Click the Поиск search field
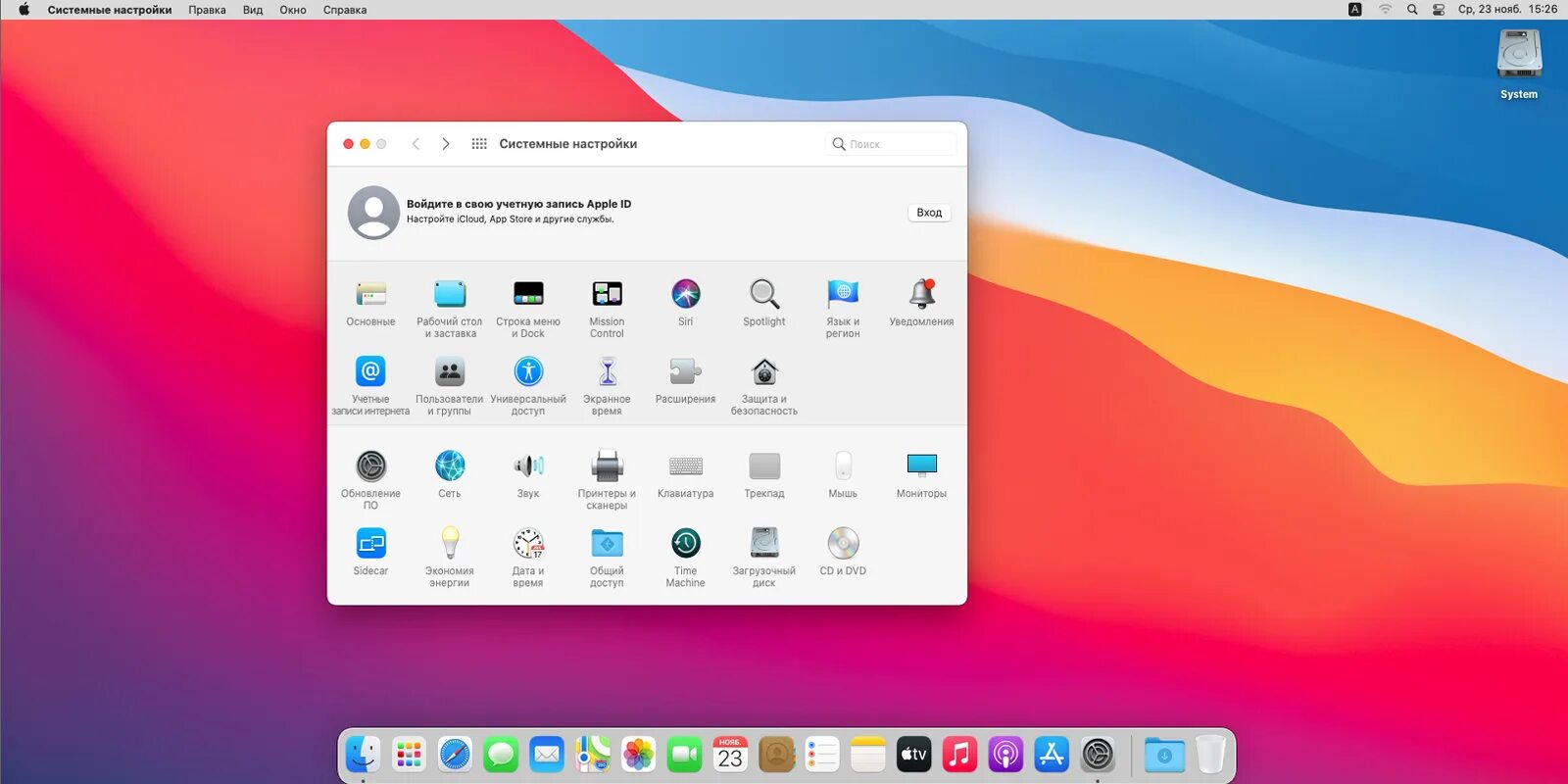The width and height of the screenshot is (1568, 784). 892,144
